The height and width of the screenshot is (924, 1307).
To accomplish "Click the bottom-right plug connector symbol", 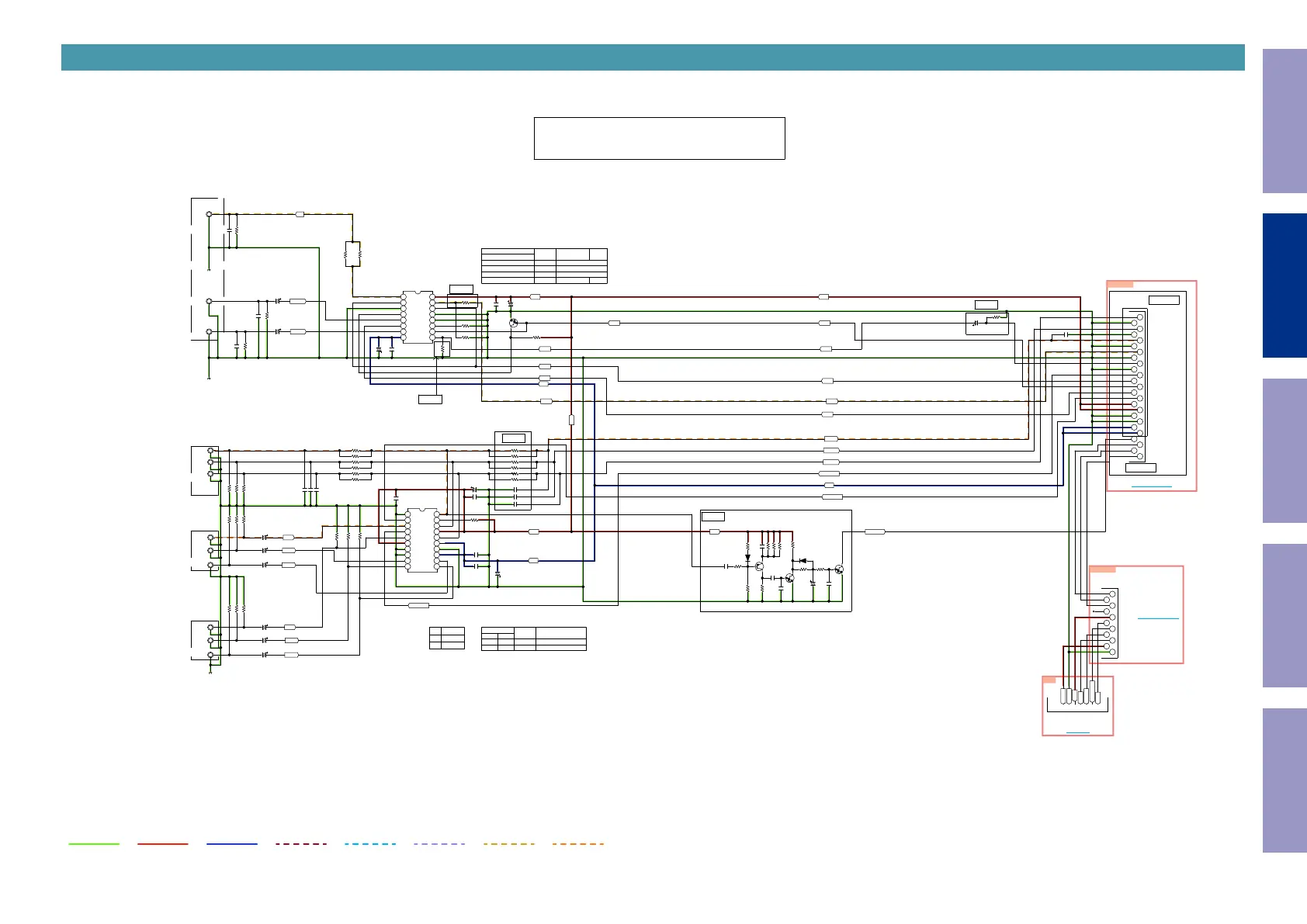I will pyautogui.click(x=1080, y=695).
